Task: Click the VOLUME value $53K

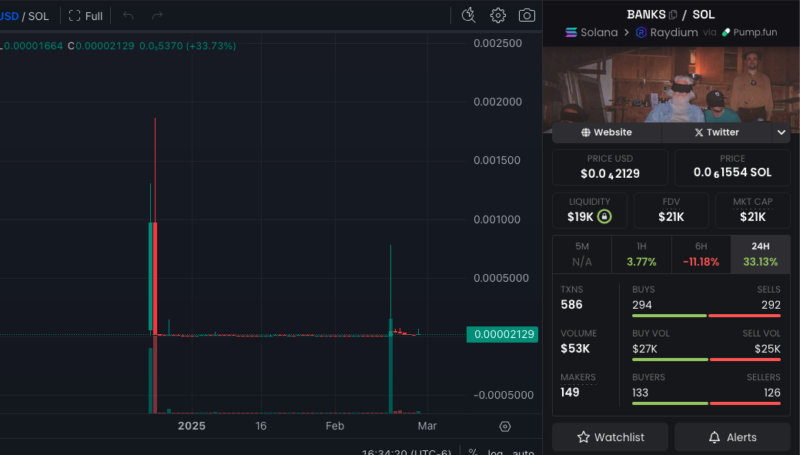Action: pos(575,348)
